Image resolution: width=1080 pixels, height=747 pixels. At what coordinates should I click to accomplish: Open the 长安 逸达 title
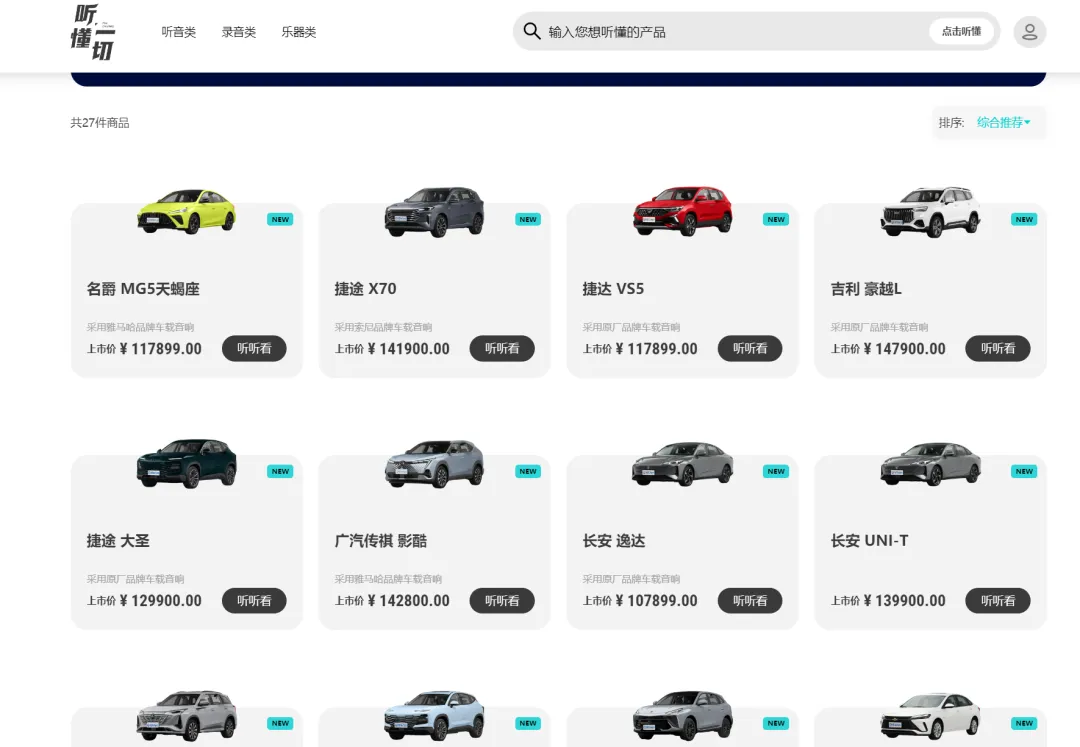pyautogui.click(x=614, y=541)
